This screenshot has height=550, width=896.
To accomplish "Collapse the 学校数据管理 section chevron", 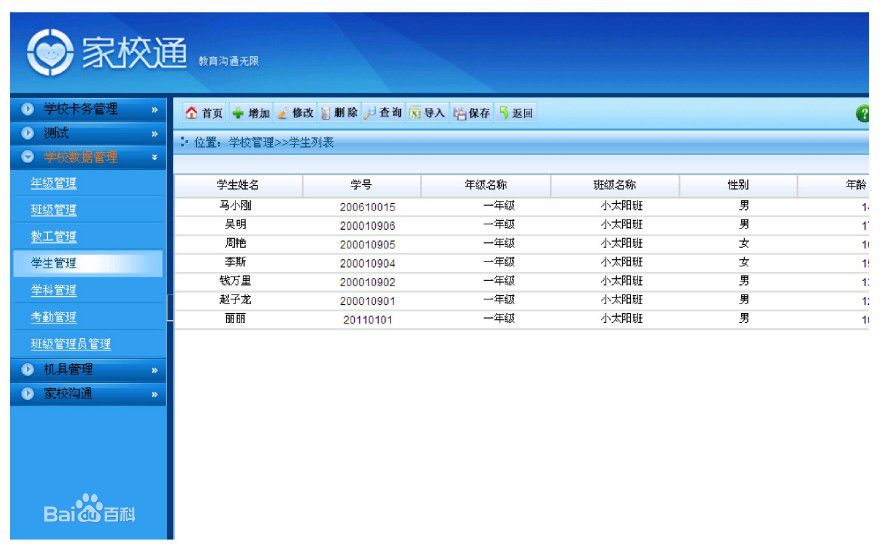I will click(154, 157).
